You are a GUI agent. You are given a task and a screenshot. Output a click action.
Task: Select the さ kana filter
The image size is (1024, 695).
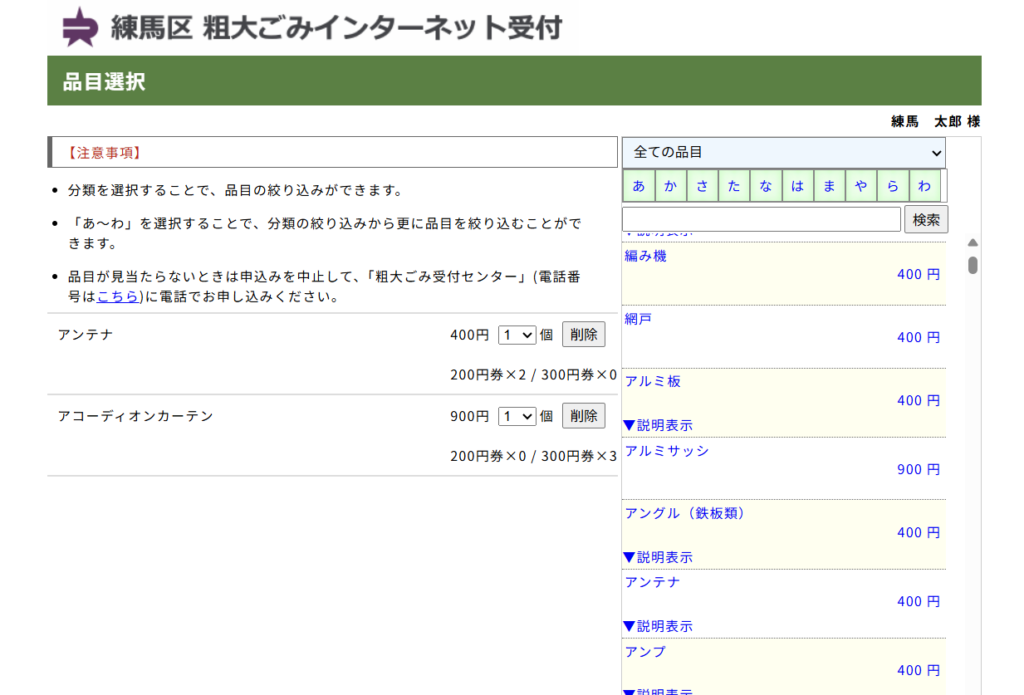tap(702, 186)
